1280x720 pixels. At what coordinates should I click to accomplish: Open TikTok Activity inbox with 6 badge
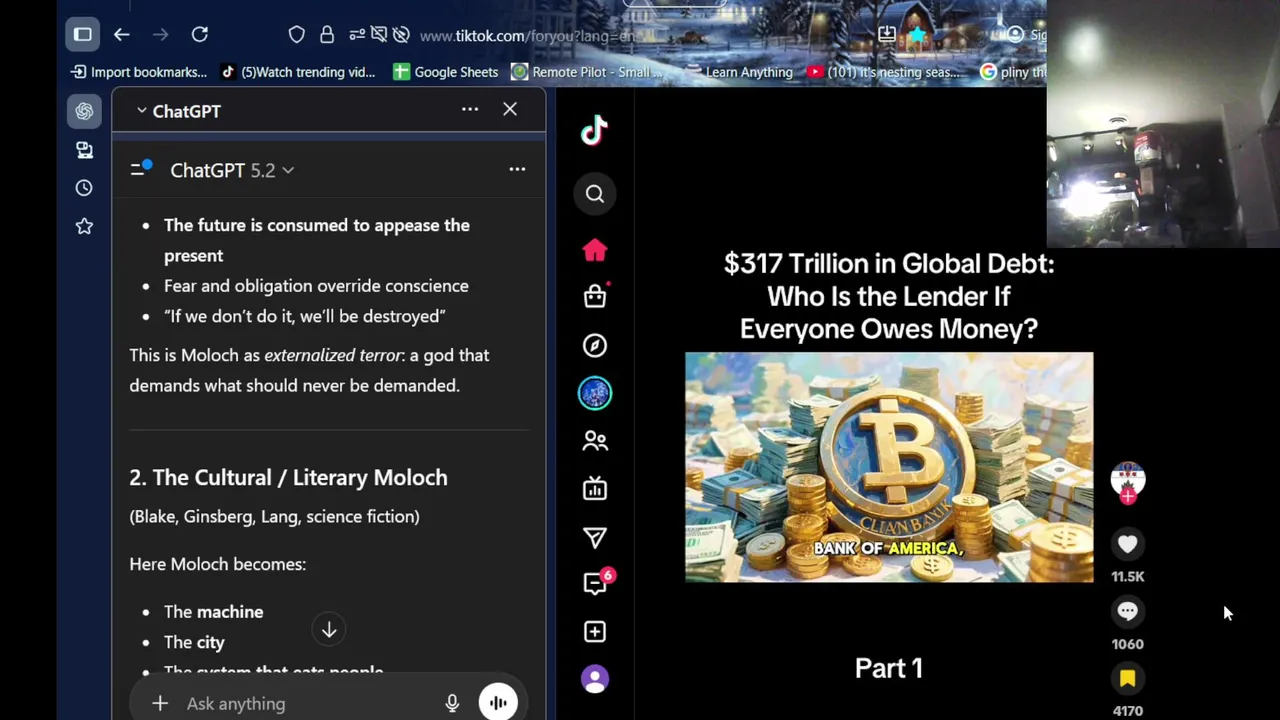click(x=597, y=584)
